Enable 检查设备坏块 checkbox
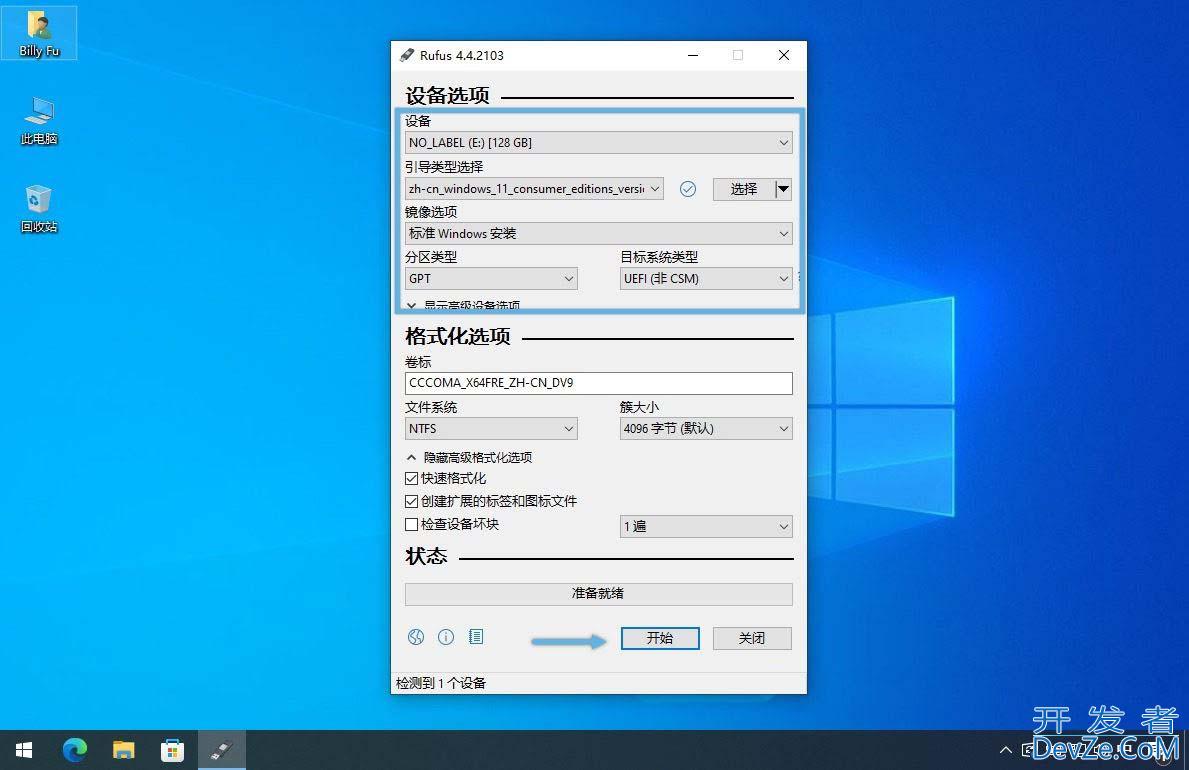Screen dimensions: 1189x770 coord(412,524)
